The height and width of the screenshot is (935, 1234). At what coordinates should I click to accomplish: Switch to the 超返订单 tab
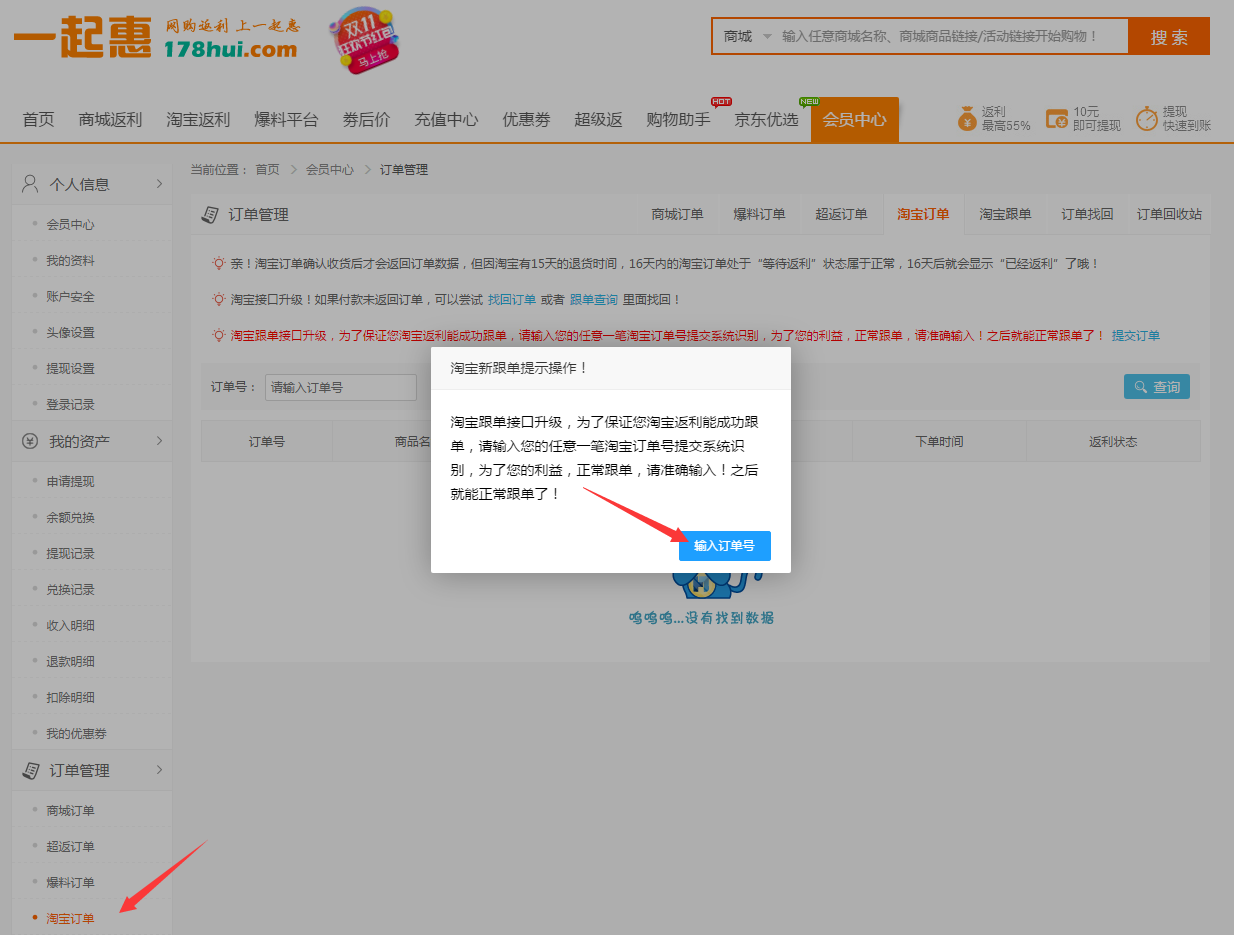842,214
